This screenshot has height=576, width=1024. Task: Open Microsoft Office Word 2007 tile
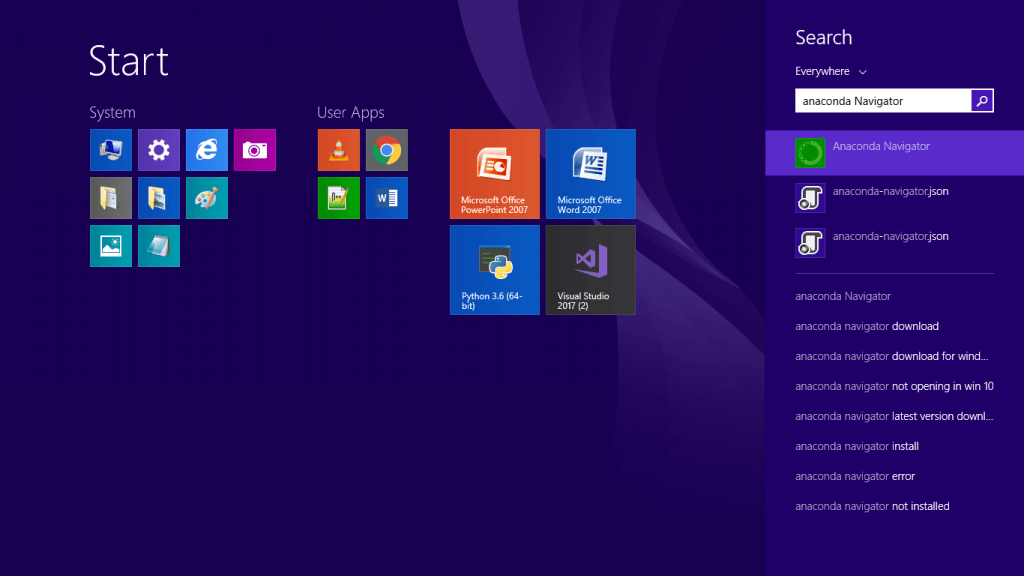pyautogui.click(x=590, y=174)
